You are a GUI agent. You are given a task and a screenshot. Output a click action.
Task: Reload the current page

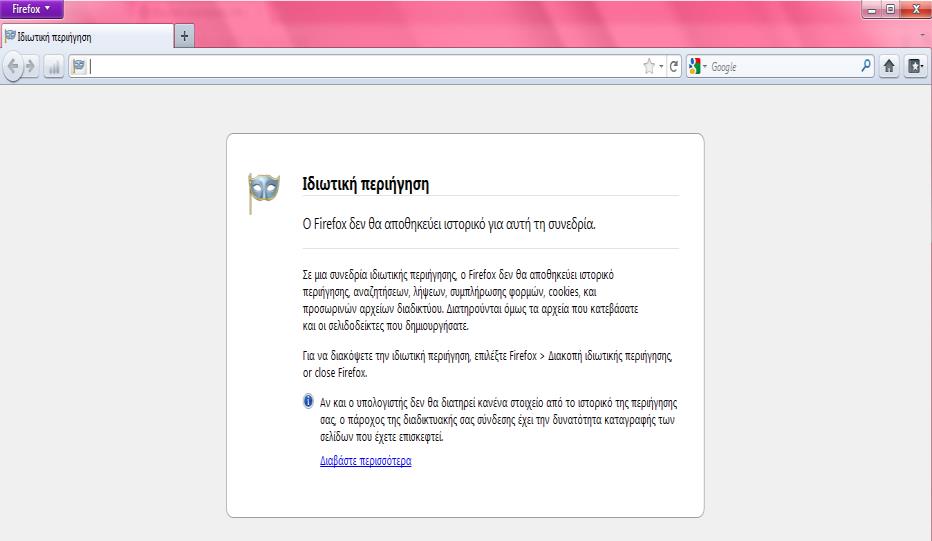pyautogui.click(x=673, y=67)
